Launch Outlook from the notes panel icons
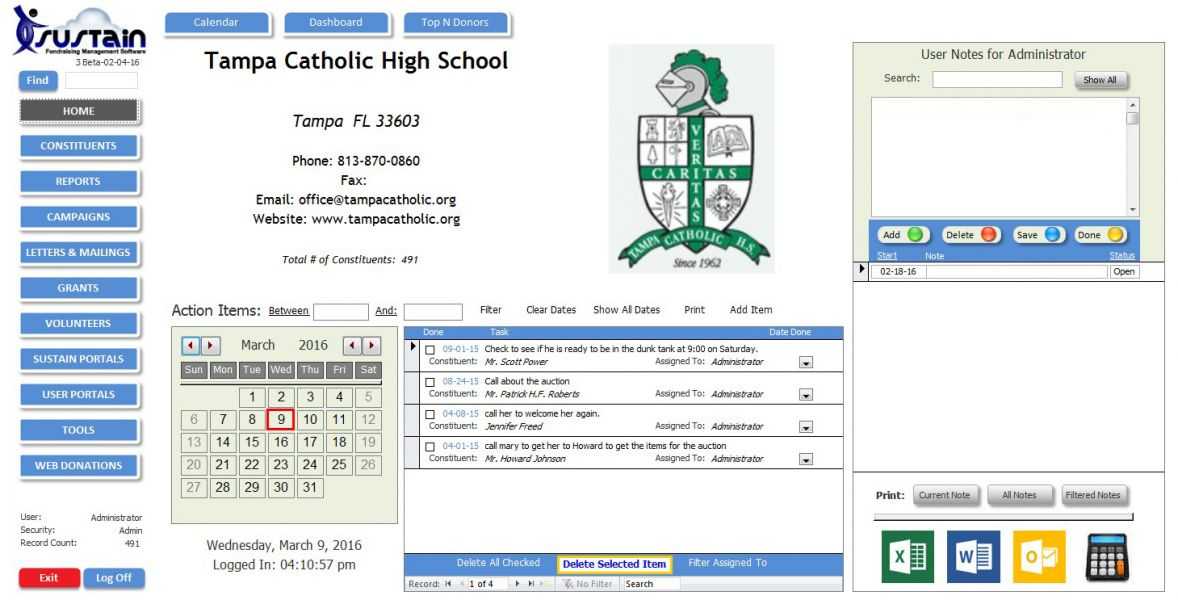The image size is (1178, 600). tap(1038, 556)
